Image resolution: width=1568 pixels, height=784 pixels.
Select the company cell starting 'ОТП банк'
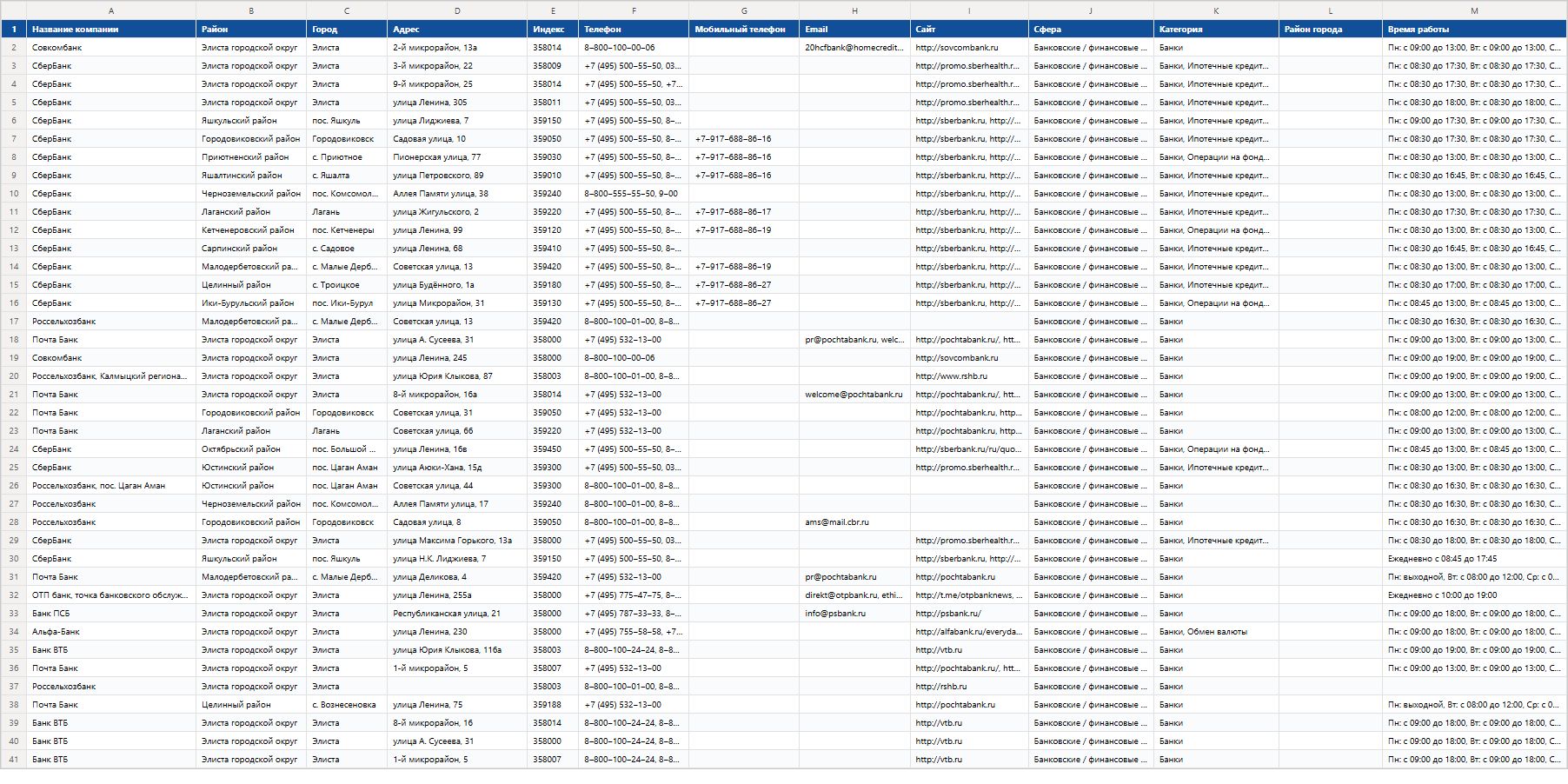click(x=111, y=595)
